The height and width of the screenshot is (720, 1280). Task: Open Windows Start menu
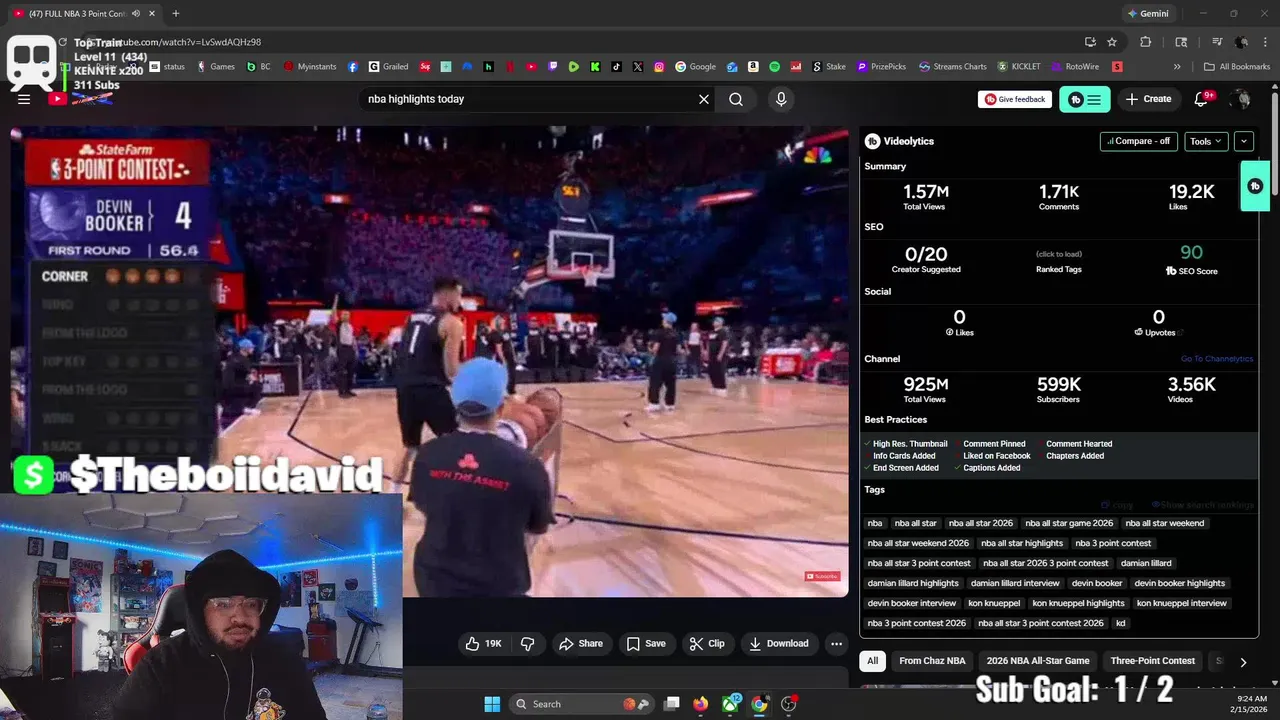coord(492,704)
